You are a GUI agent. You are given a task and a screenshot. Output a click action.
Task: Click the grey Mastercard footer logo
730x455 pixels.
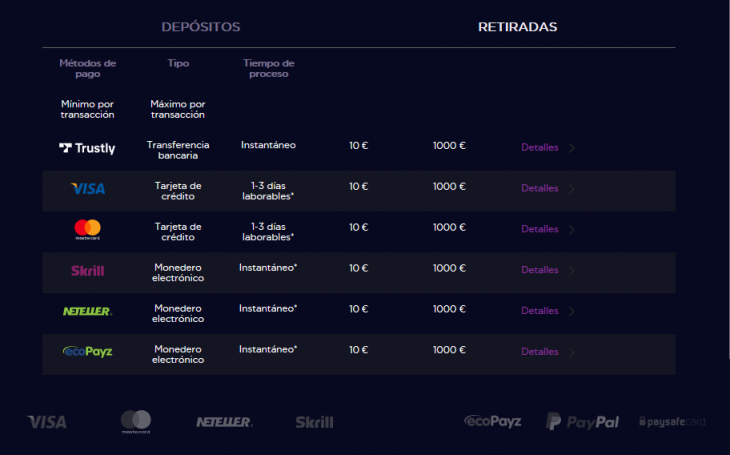pyautogui.click(x=136, y=421)
